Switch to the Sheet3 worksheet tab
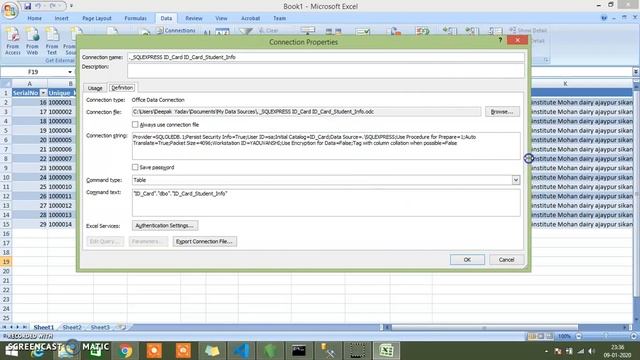This screenshot has width=640, height=360. (100, 327)
